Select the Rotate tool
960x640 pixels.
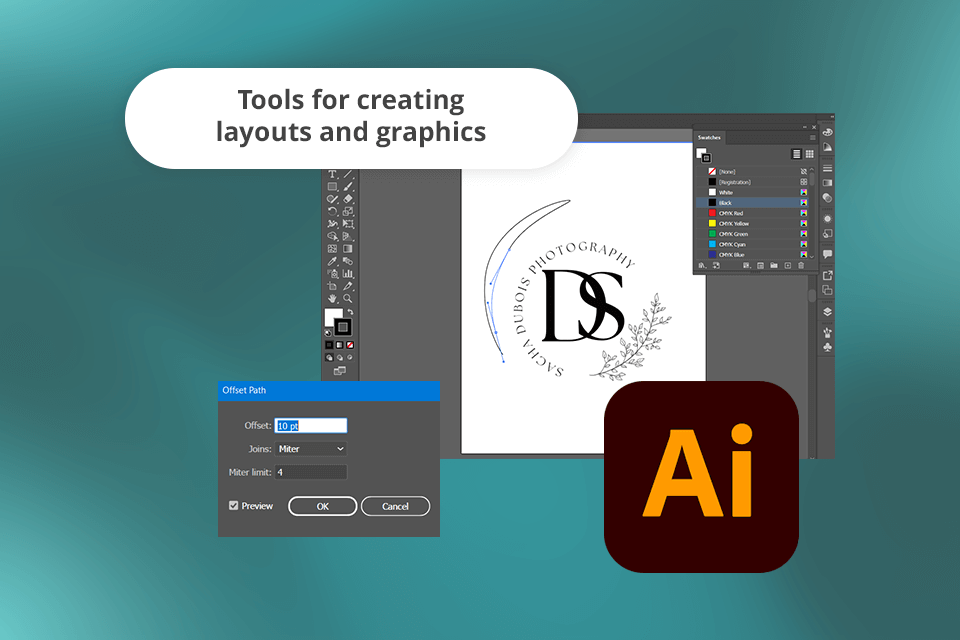[332, 211]
